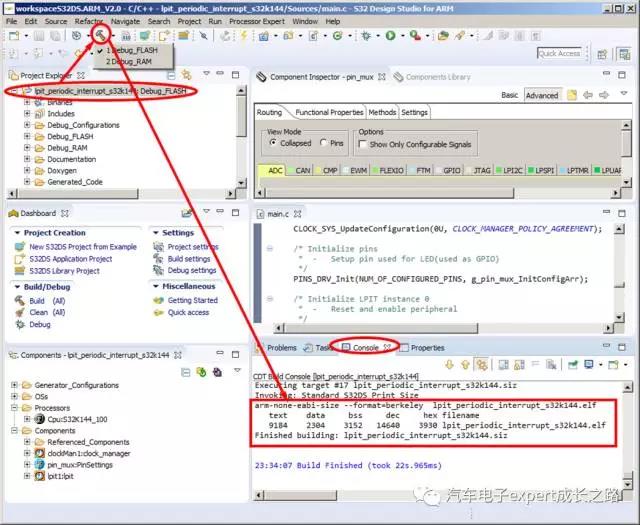Expand the Generated_Code folder in Project Explorer
640x525 pixels.
point(27,181)
